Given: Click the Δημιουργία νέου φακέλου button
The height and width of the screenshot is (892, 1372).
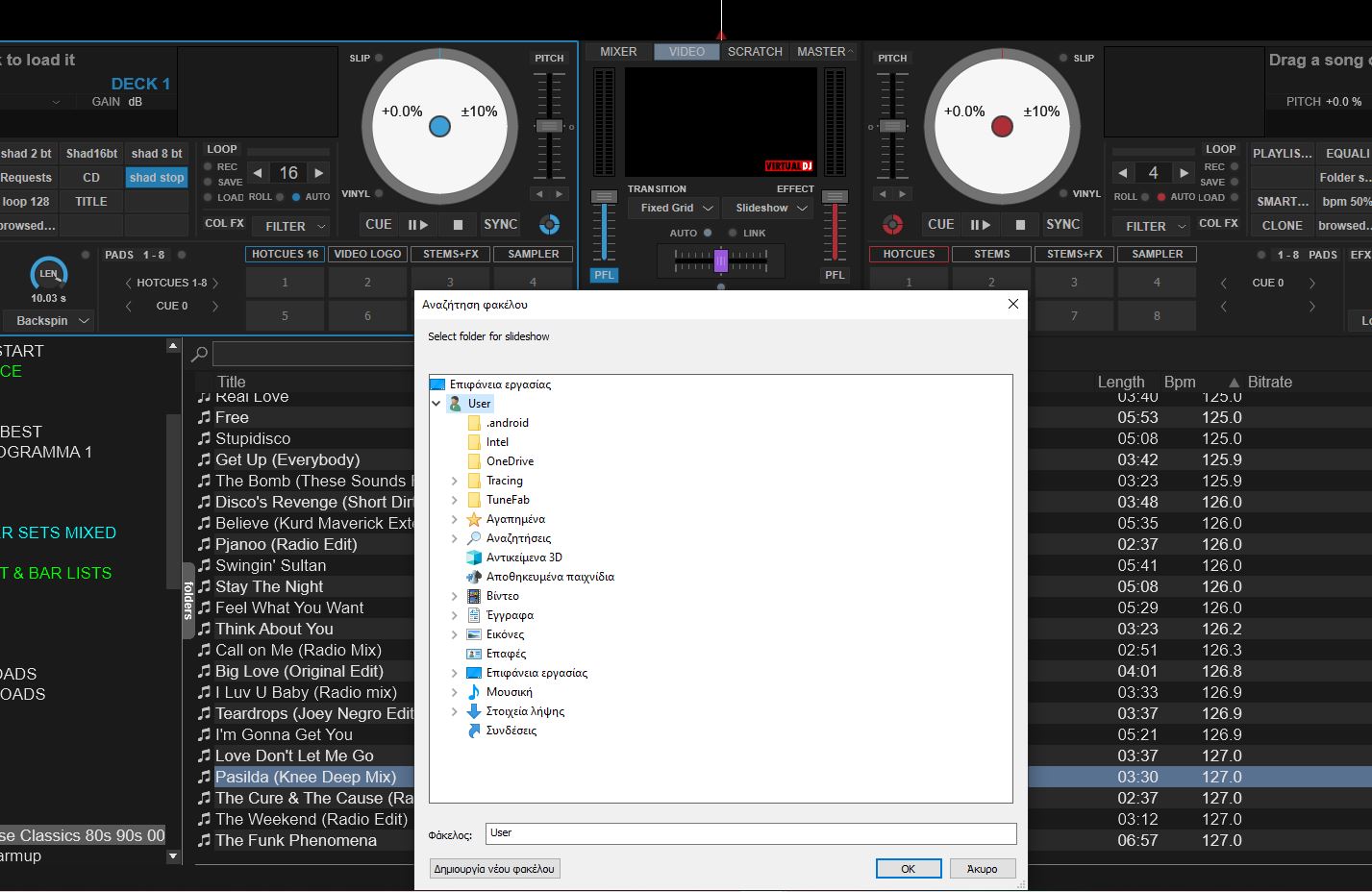Looking at the screenshot, I should coord(495,869).
